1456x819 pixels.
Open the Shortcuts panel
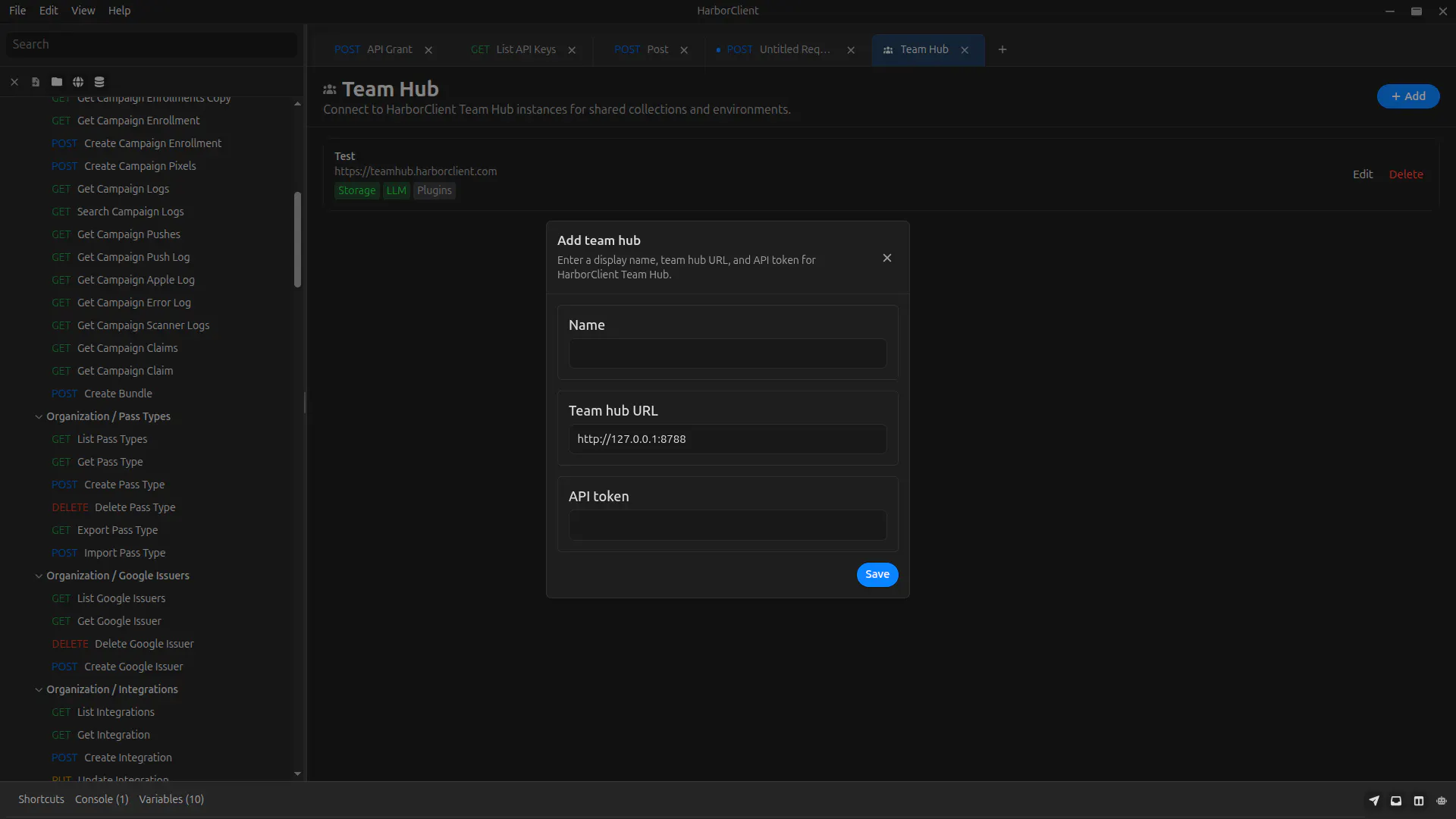41,799
